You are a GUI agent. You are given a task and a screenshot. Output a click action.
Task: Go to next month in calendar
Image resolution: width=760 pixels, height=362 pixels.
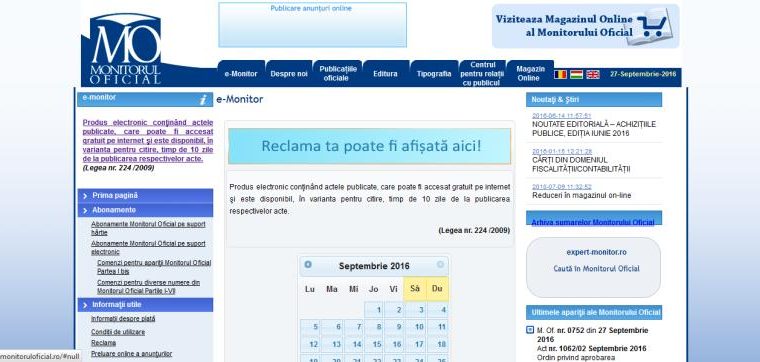click(440, 265)
